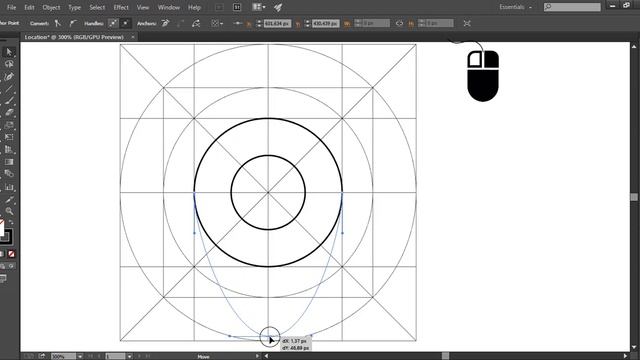
Task: Click the X position stepper arrows
Action: [259, 24]
